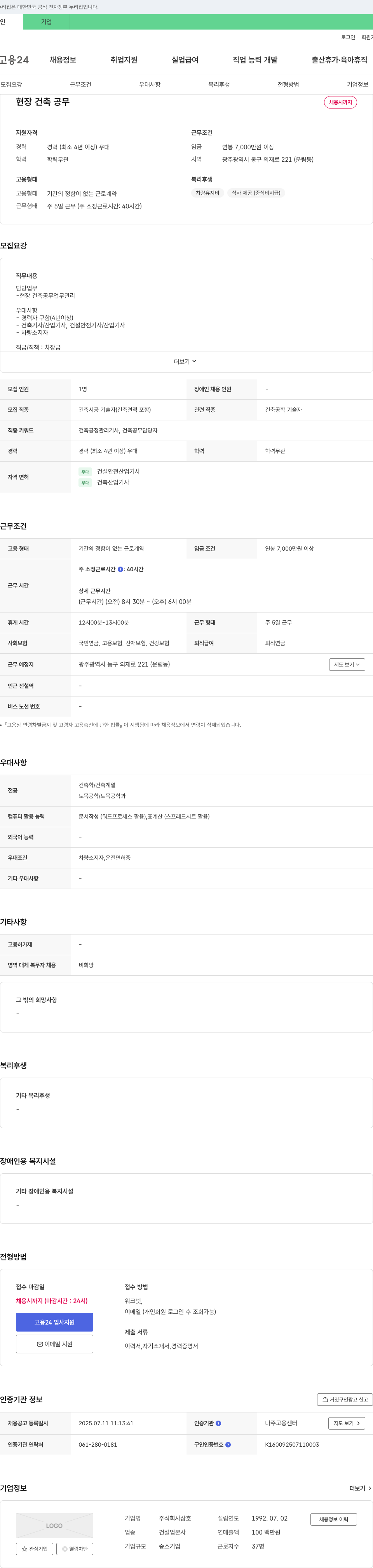Screen dimensions: 373x1568
Task: Click the company name 주식회사삼호
Action: coord(175,1518)
